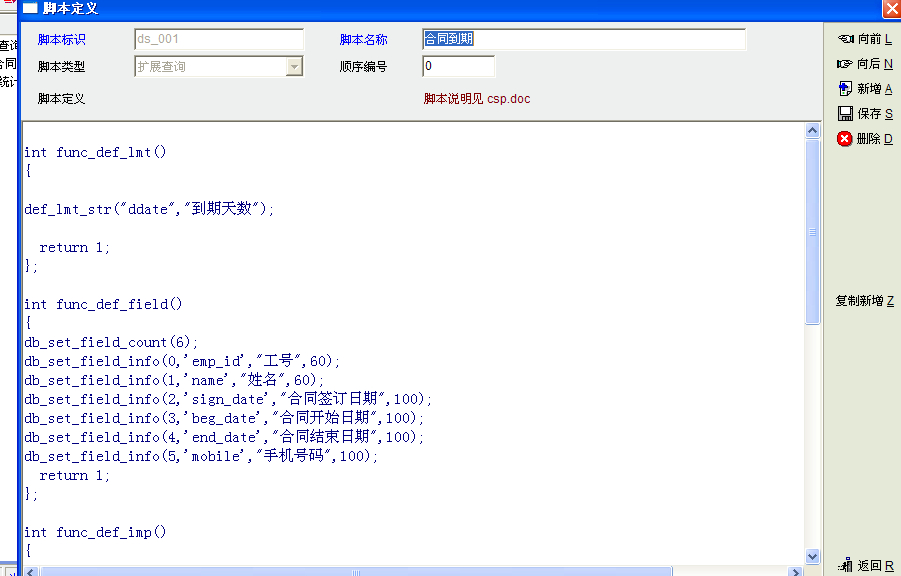The width and height of the screenshot is (901, 576).
Task: Focus the 脚本名称 field containing 合同到期
Action: click(583, 40)
